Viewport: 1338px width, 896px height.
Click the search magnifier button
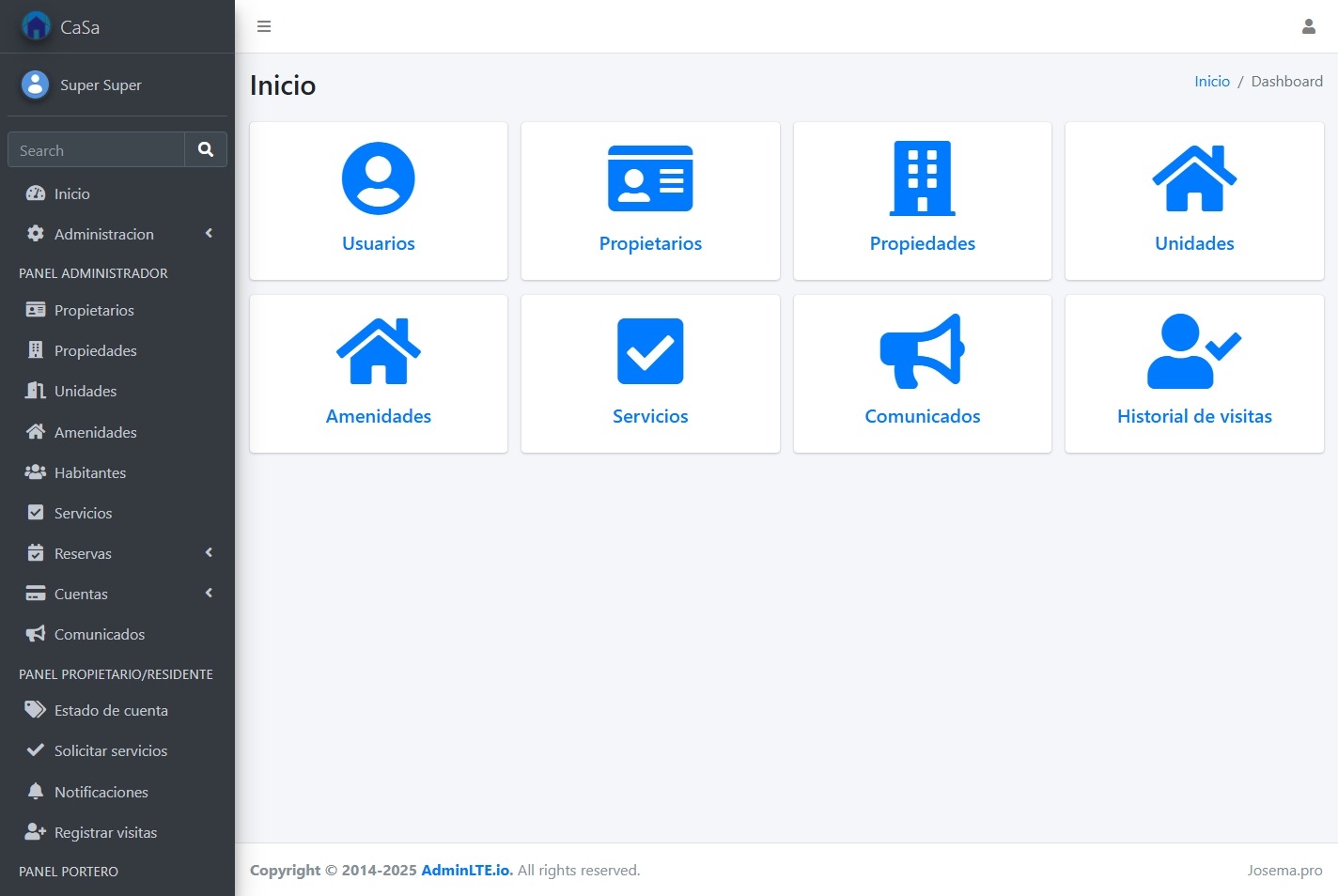206,149
